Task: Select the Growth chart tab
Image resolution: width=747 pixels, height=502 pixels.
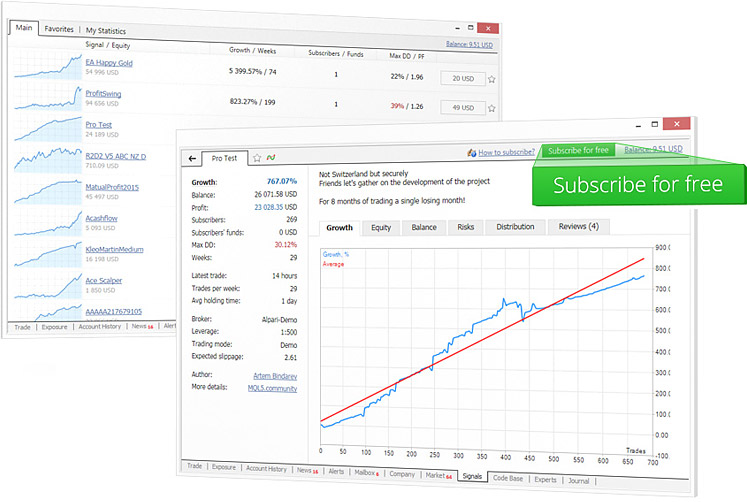Action: pyautogui.click(x=340, y=228)
